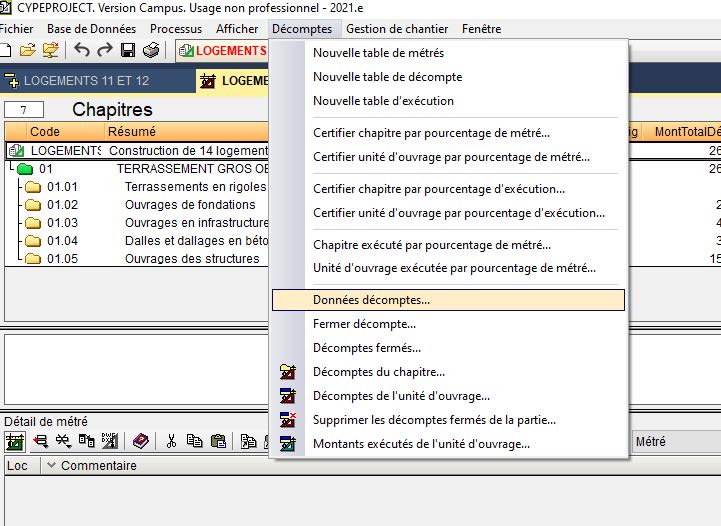The image size is (721, 526).
Task: Expand the Commentaire column dropdown arrow
Action: click(x=51, y=466)
